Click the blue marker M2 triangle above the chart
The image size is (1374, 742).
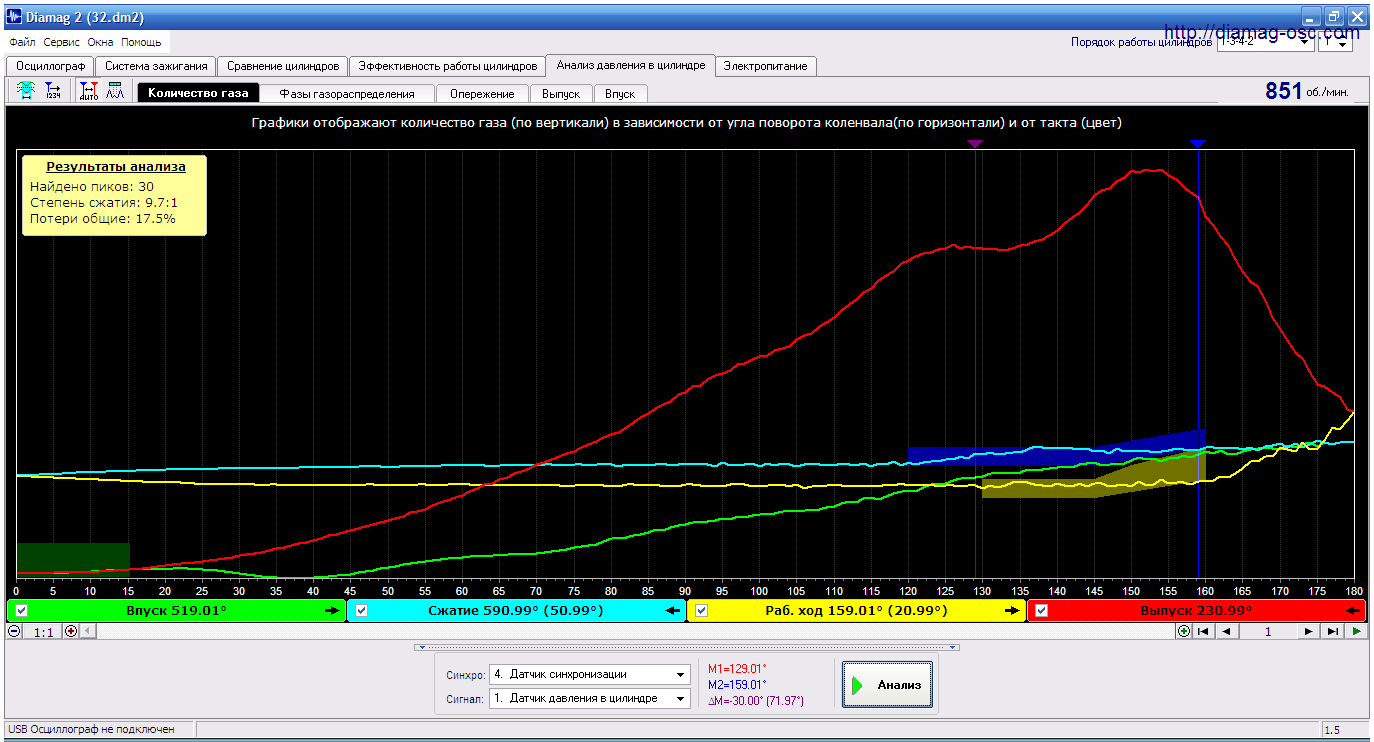(x=1199, y=144)
